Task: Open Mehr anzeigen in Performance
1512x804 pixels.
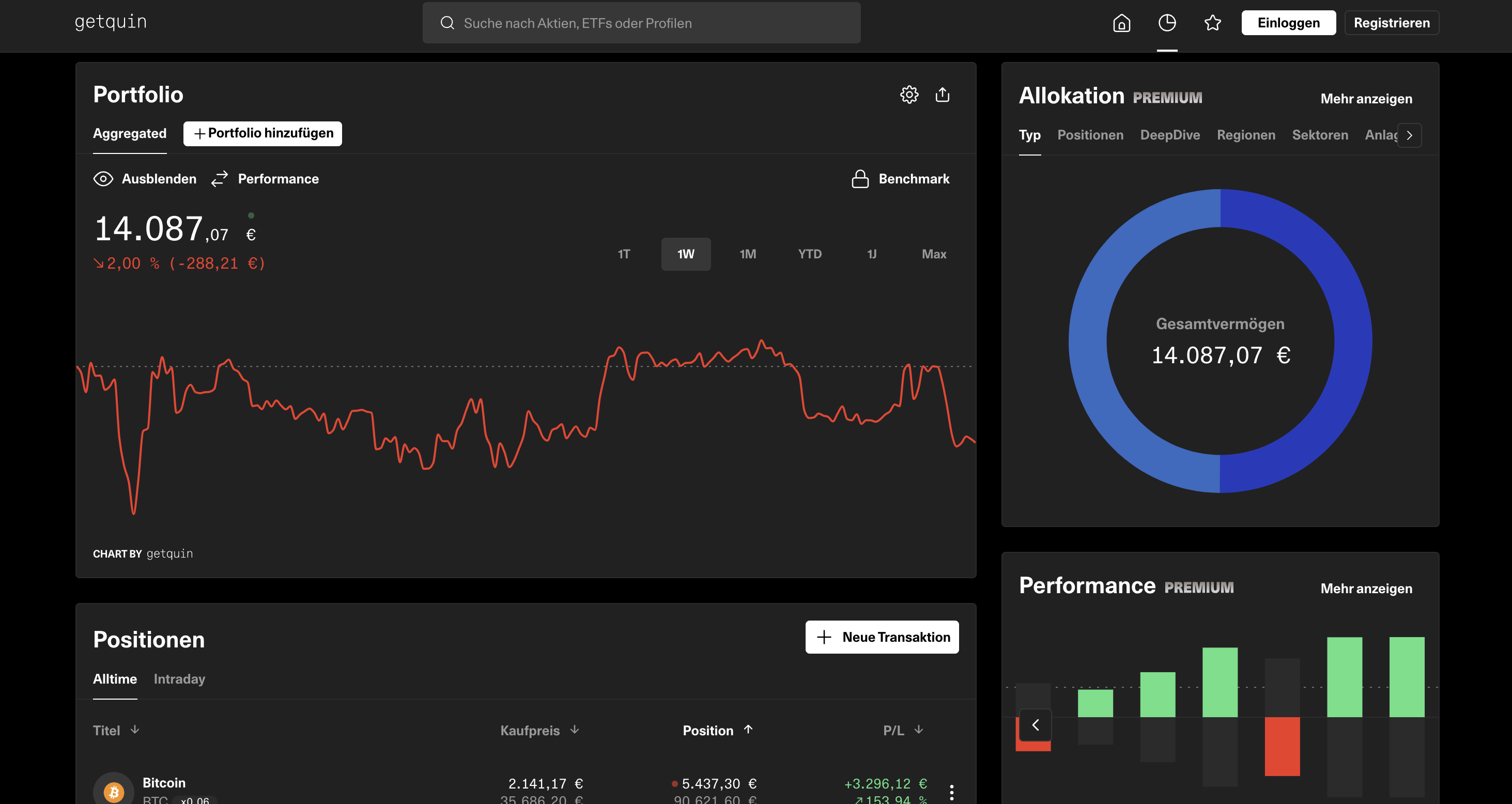Action: [x=1366, y=588]
